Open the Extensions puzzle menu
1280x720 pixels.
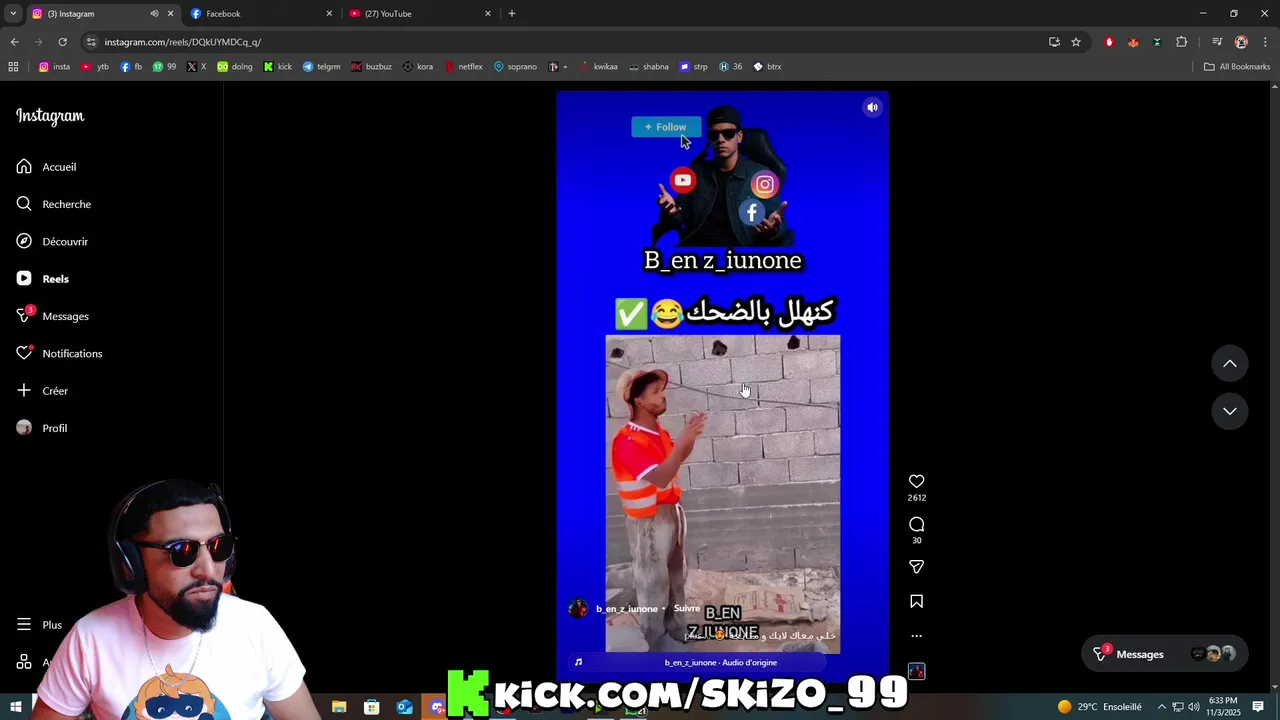coord(1181,42)
